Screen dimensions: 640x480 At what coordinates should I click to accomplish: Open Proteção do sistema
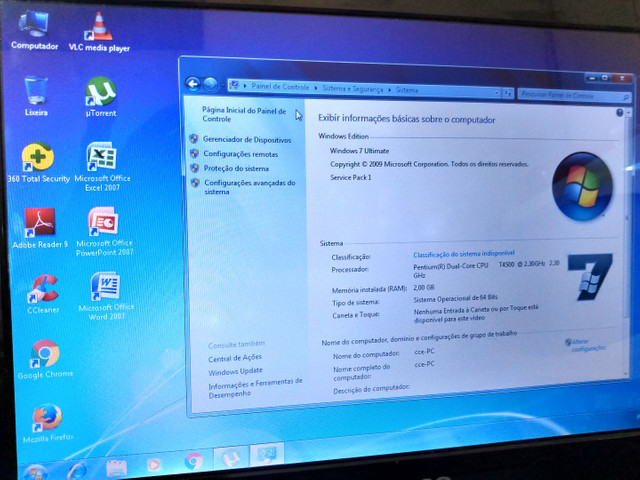236,168
